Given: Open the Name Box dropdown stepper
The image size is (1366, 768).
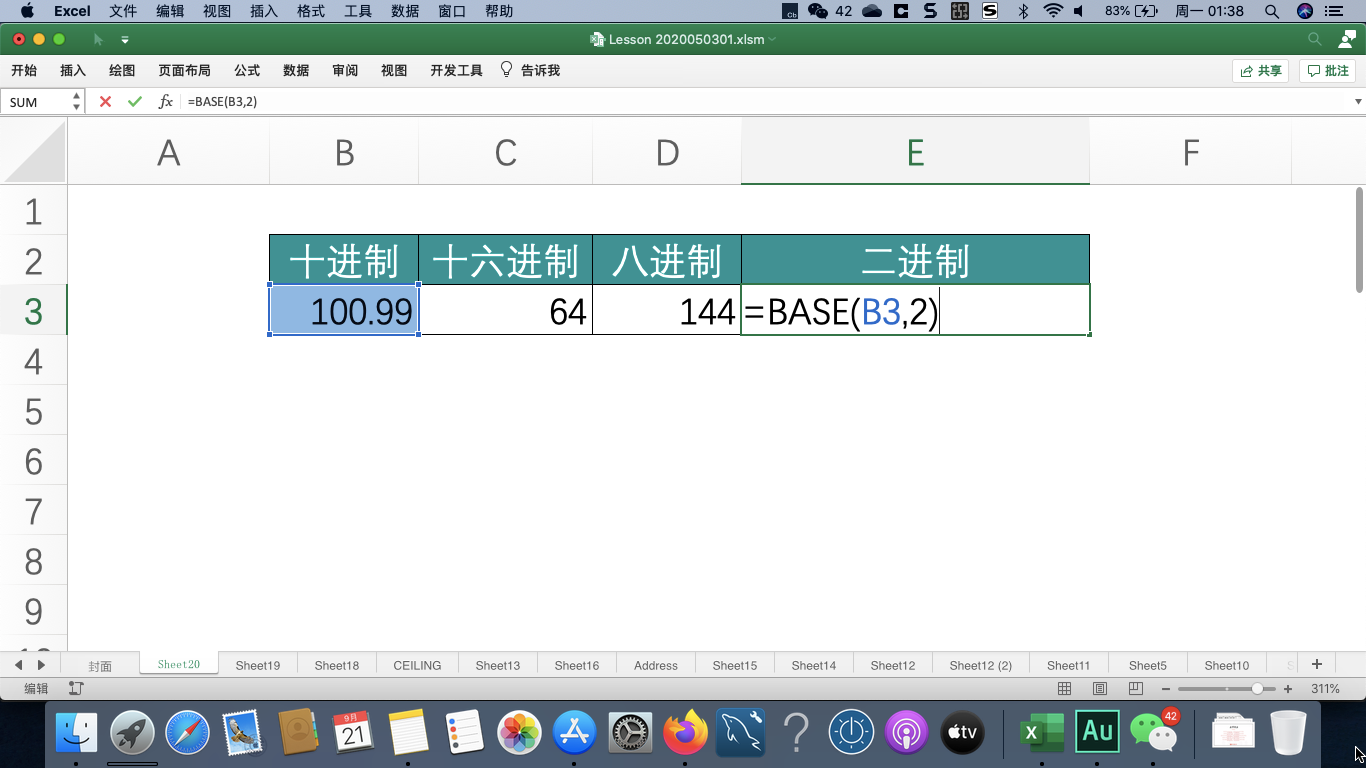Looking at the screenshot, I should tap(76, 102).
